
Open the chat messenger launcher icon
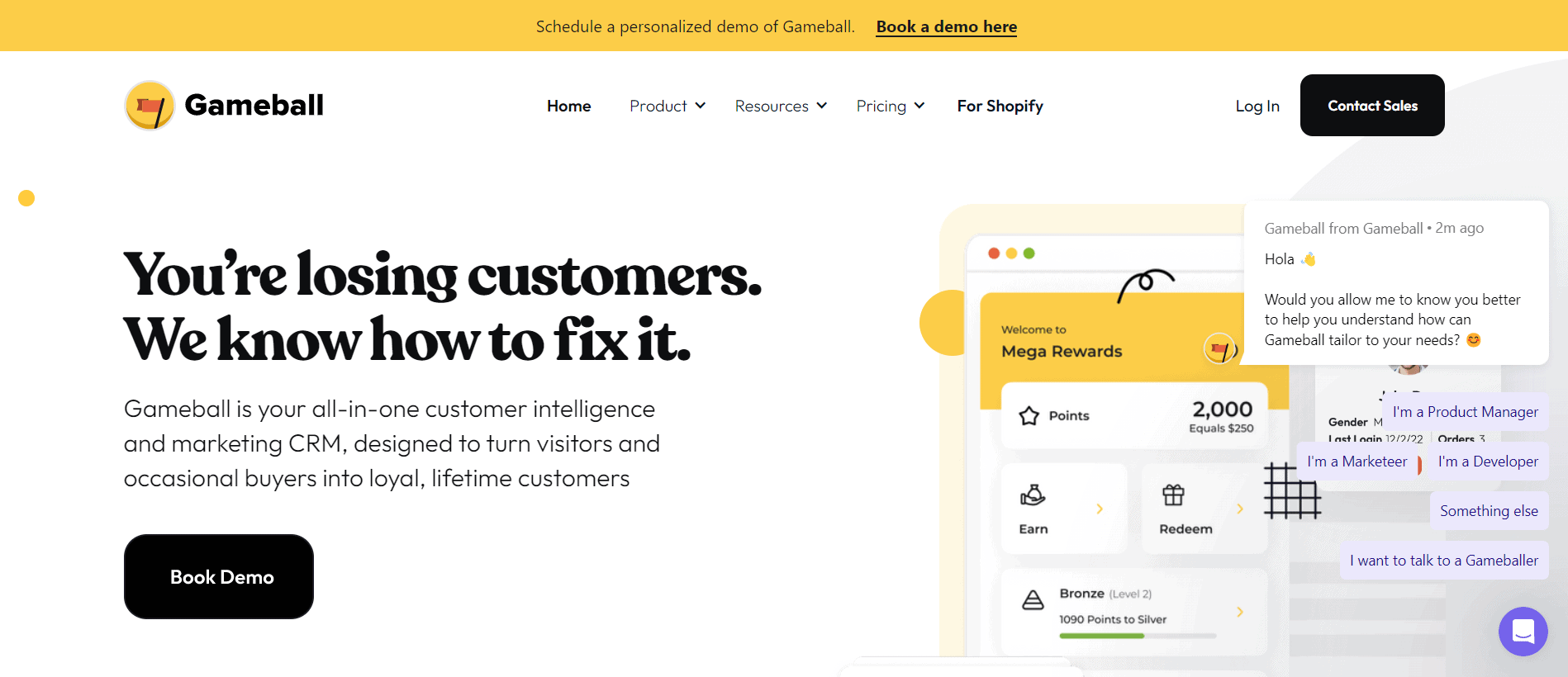(x=1523, y=632)
